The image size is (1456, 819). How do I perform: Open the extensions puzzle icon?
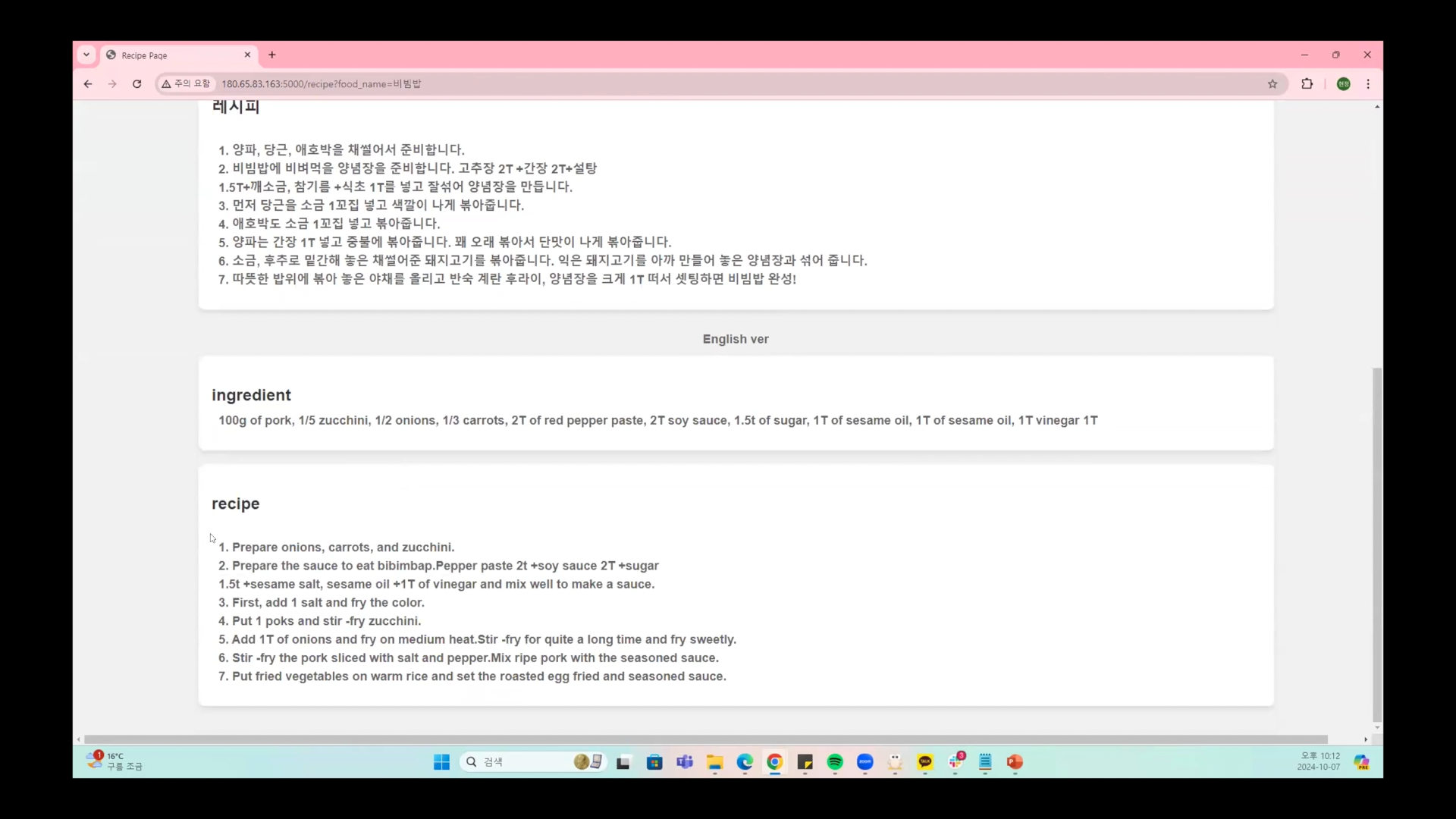coord(1307,84)
